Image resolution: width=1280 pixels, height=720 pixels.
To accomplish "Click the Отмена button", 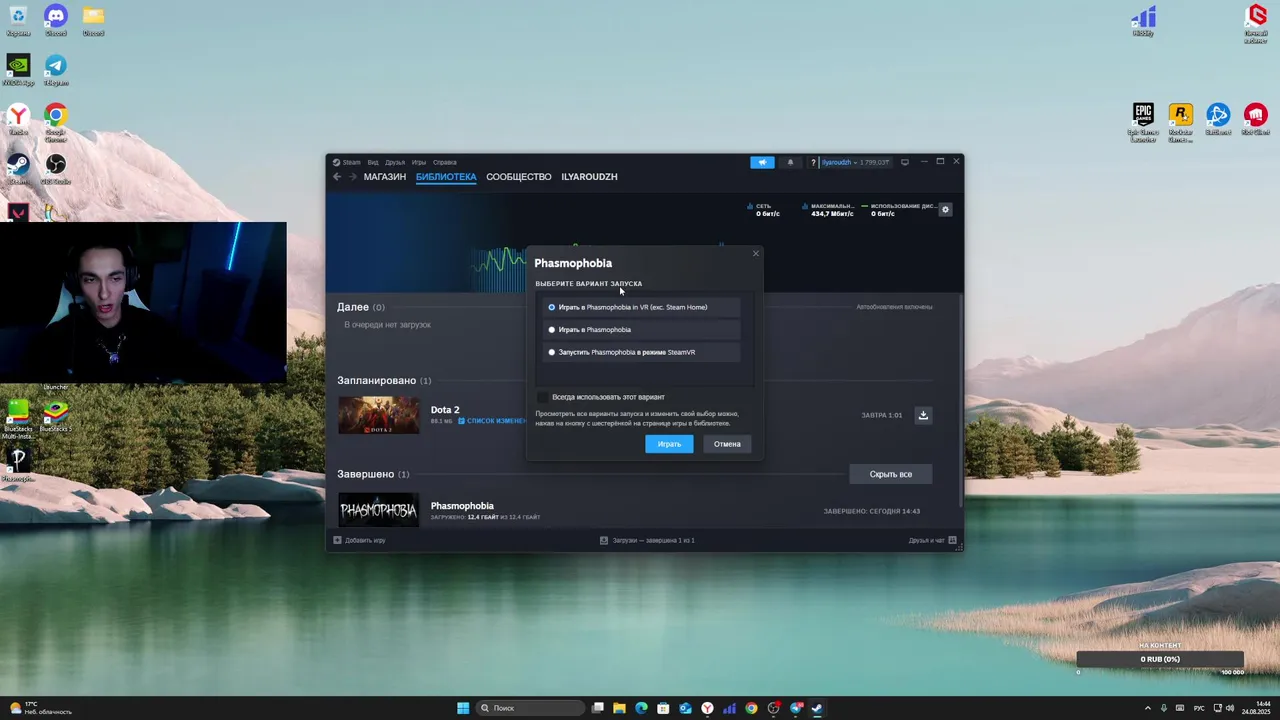I will [x=727, y=444].
